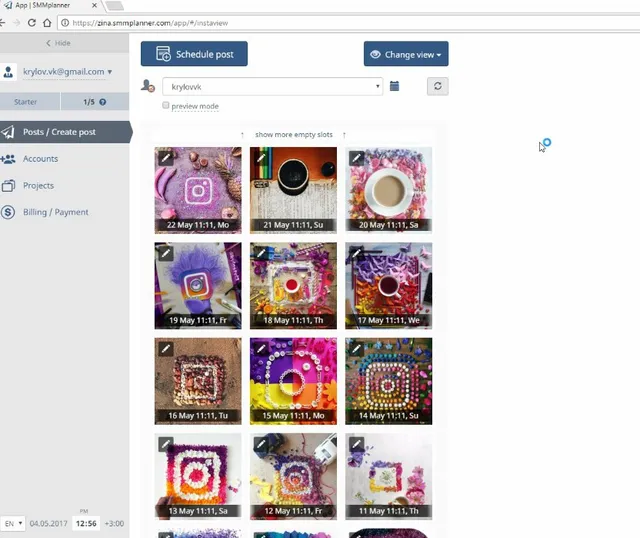Screen dimensions: 640x538
Task: Open the 22 May Mo post thumbnail
Action: 198,190
